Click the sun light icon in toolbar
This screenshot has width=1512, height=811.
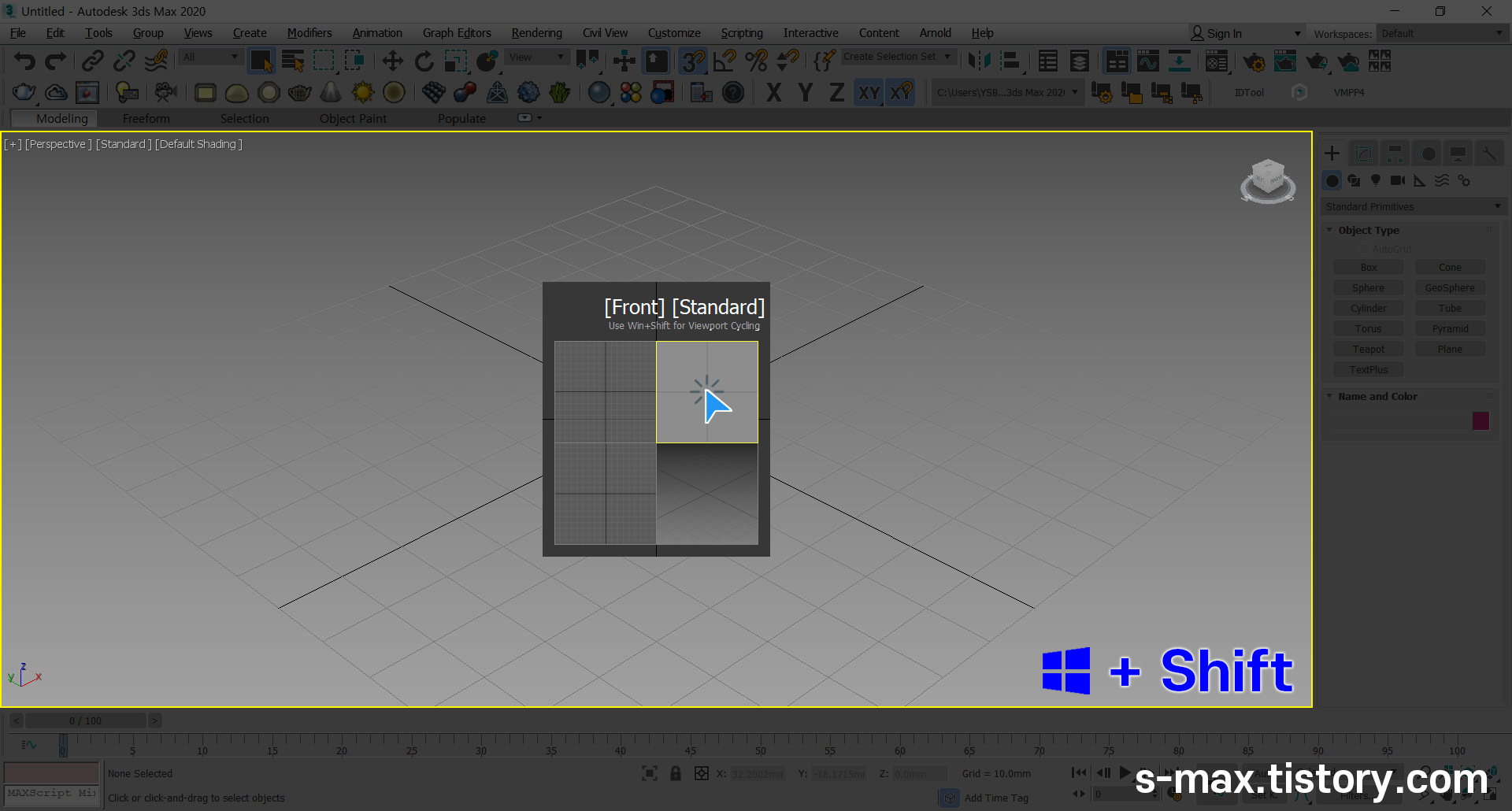[363, 93]
